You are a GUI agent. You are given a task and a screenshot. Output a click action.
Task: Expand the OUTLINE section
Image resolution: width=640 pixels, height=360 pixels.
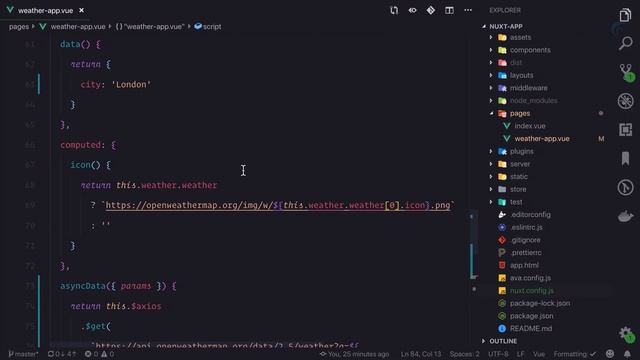point(503,341)
